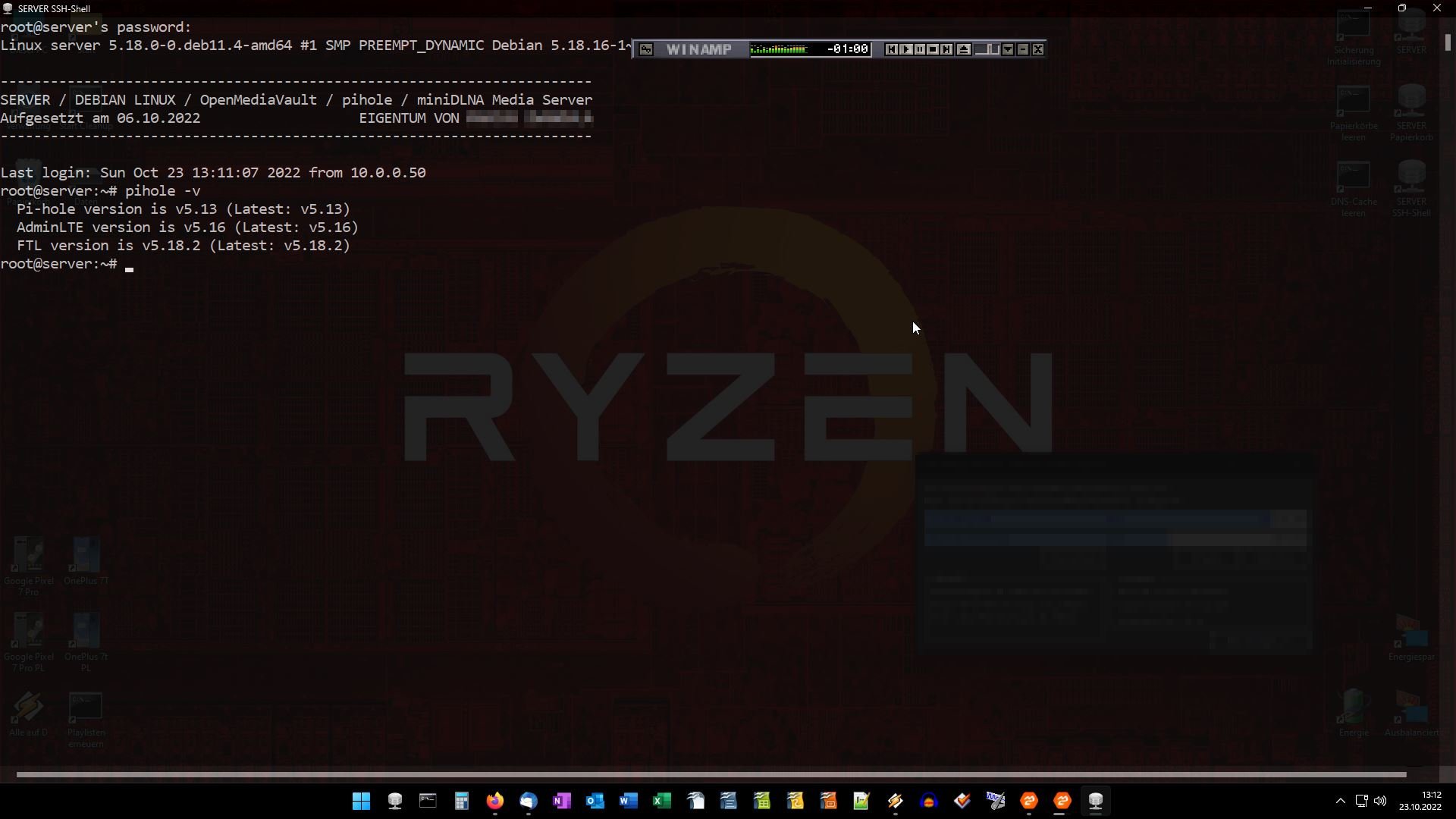Open clock and date 23.10.2022 panel
The height and width of the screenshot is (819, 1456).
pos(1420,801)
